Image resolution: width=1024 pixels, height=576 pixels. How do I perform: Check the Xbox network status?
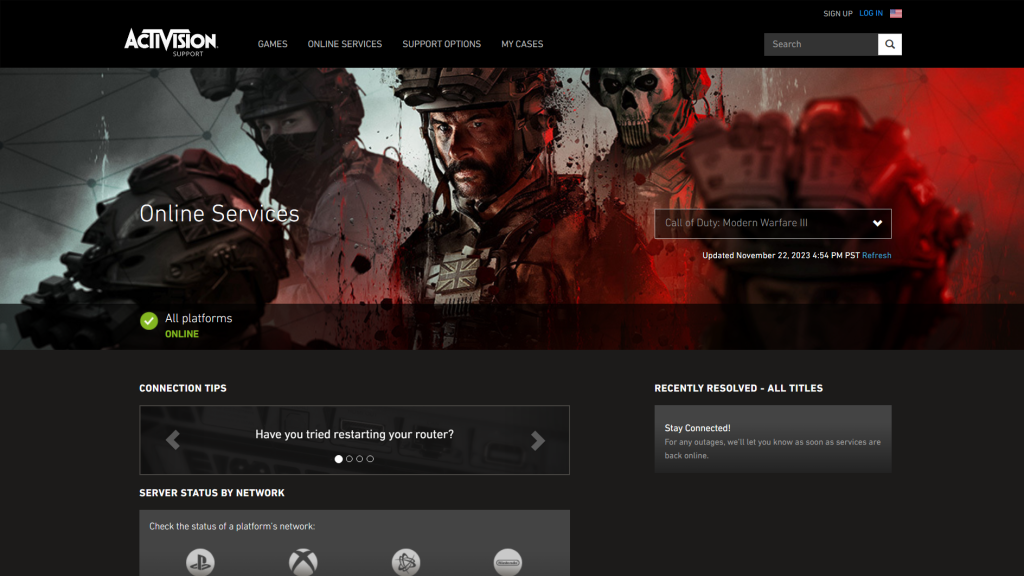pyautogui.click(x=302, y=562)
